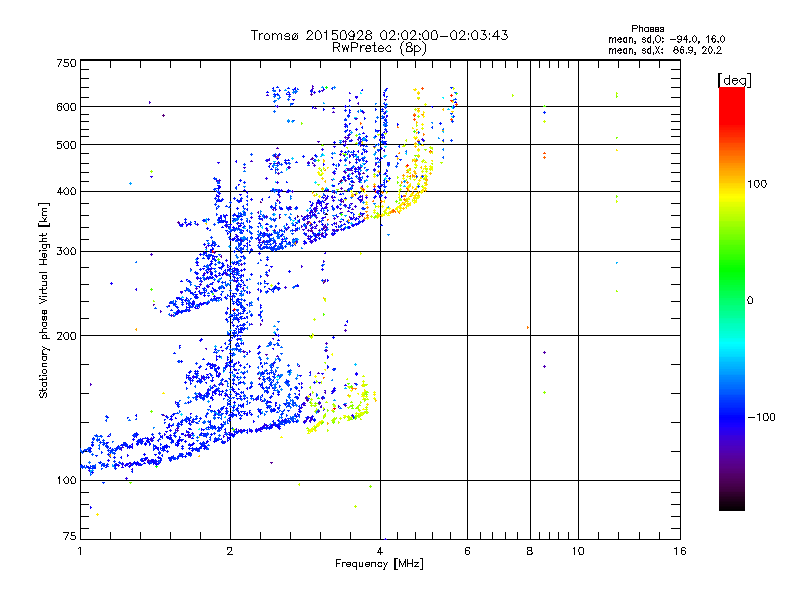Viewport: 800px width, 600px height.
Task: Click the y-axis tick label '200'
Action: [66, 336]
